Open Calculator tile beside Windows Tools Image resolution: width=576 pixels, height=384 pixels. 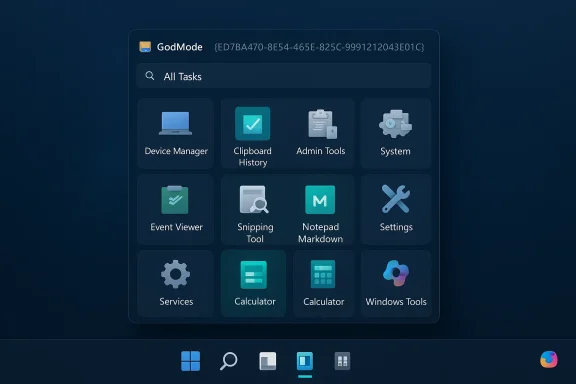coord(323,283)
